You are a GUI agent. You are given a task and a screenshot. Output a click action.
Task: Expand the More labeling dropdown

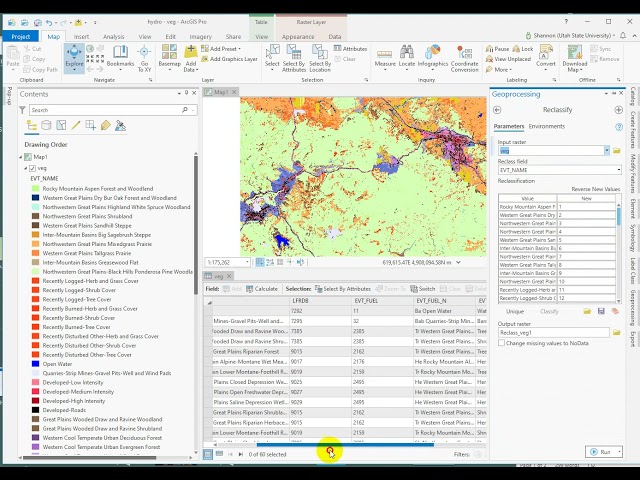point(498,70)
